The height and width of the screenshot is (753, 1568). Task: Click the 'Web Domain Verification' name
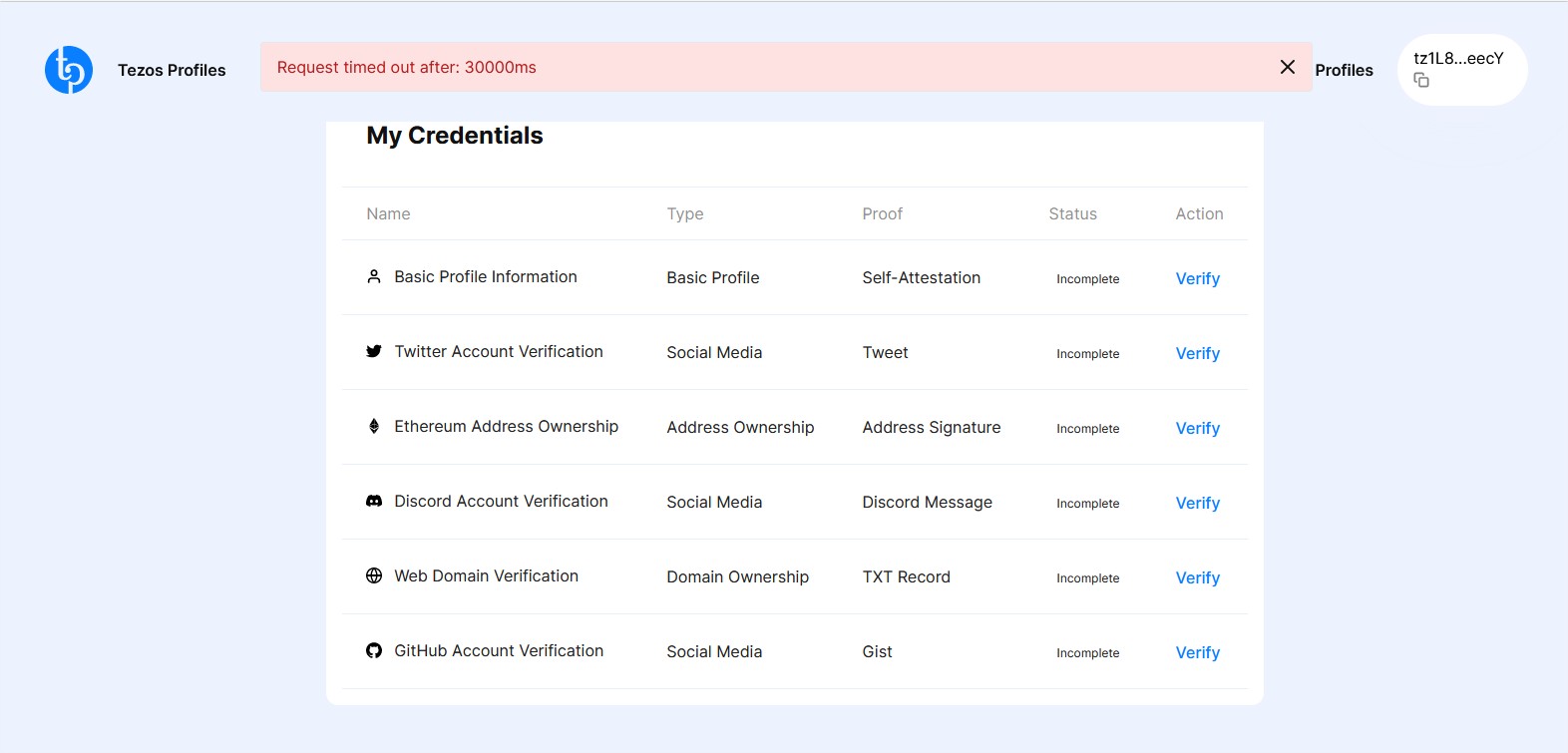pos(486,575)
